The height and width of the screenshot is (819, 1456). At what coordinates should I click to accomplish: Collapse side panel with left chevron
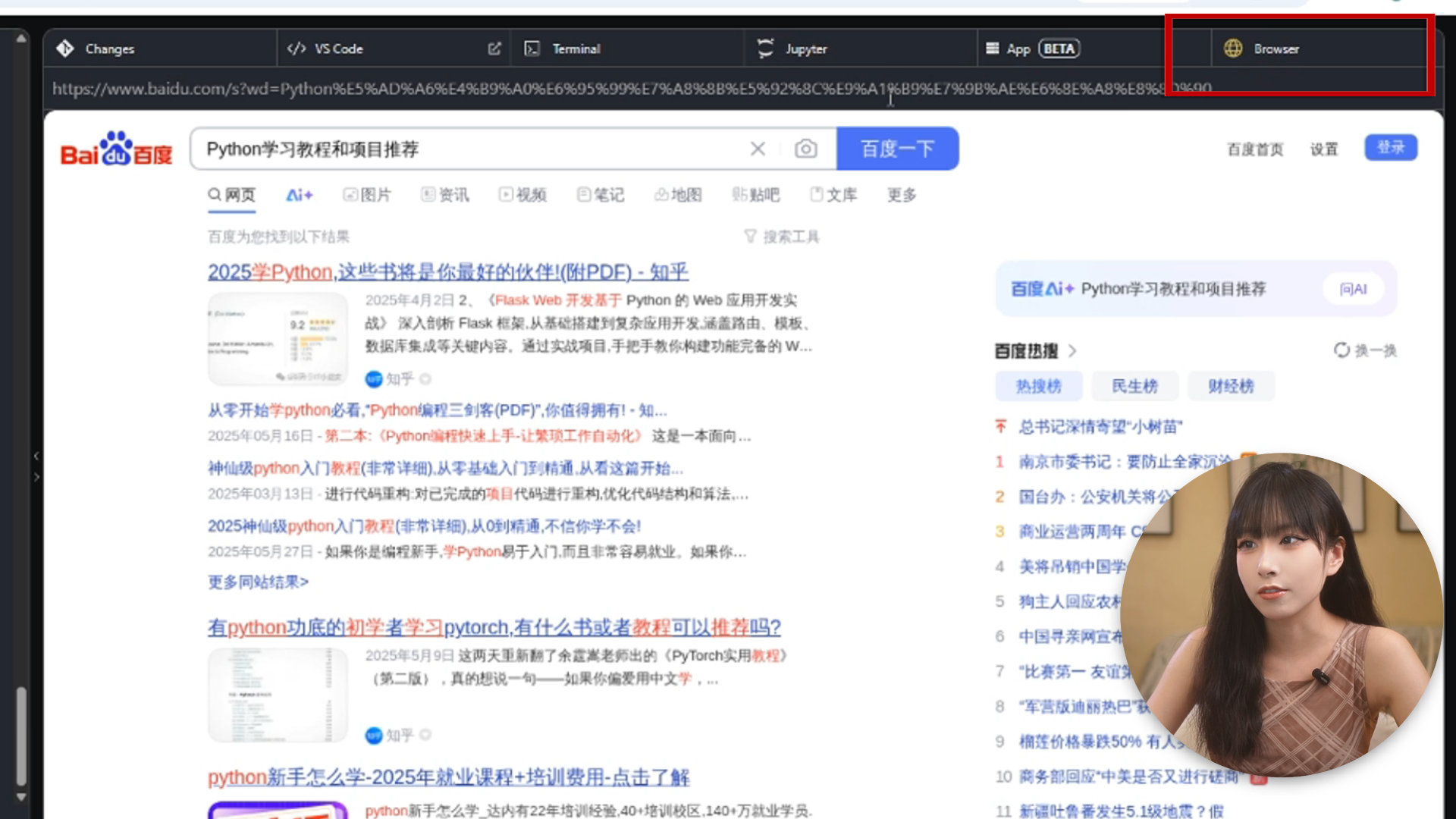[x=36, y=456]
